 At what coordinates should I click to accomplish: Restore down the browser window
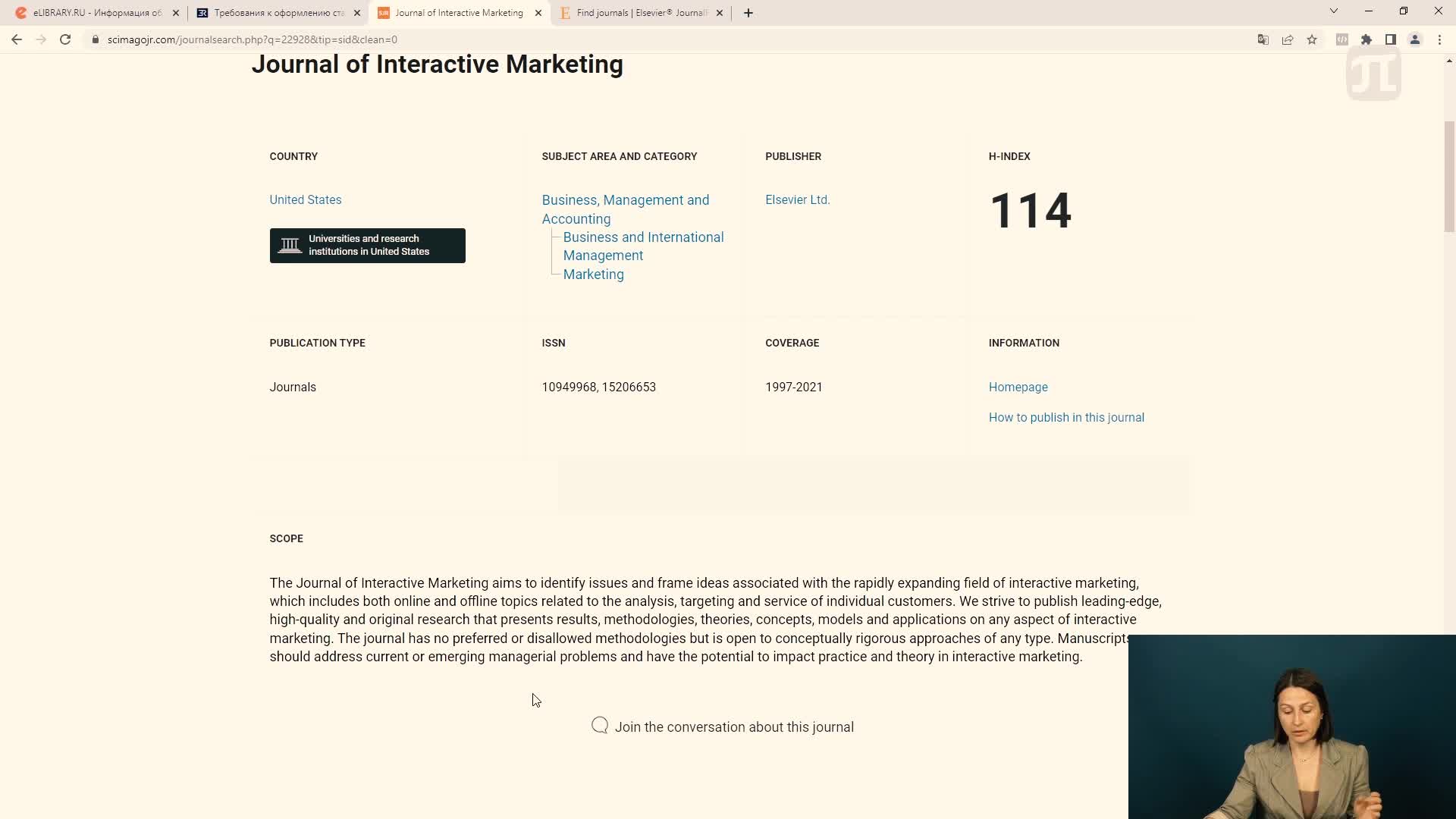[x=1404, y=11]
